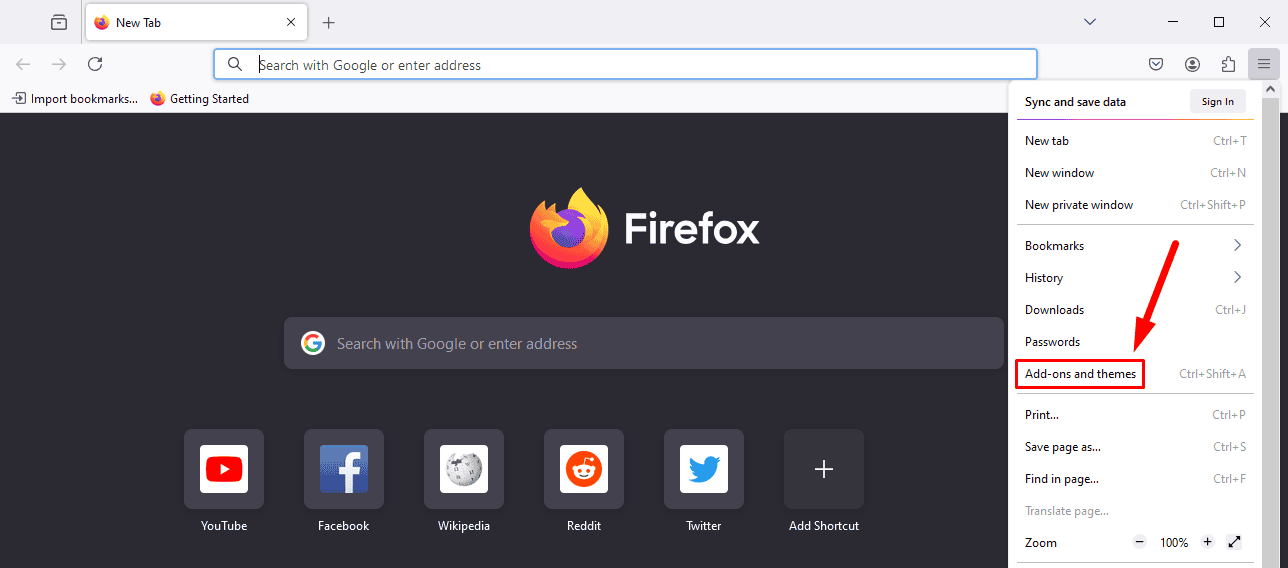Open Import bookmarks toolbar item
The height and width of the screenshot is (568, 1288).
pyautogui.click(x=75, y=99)
